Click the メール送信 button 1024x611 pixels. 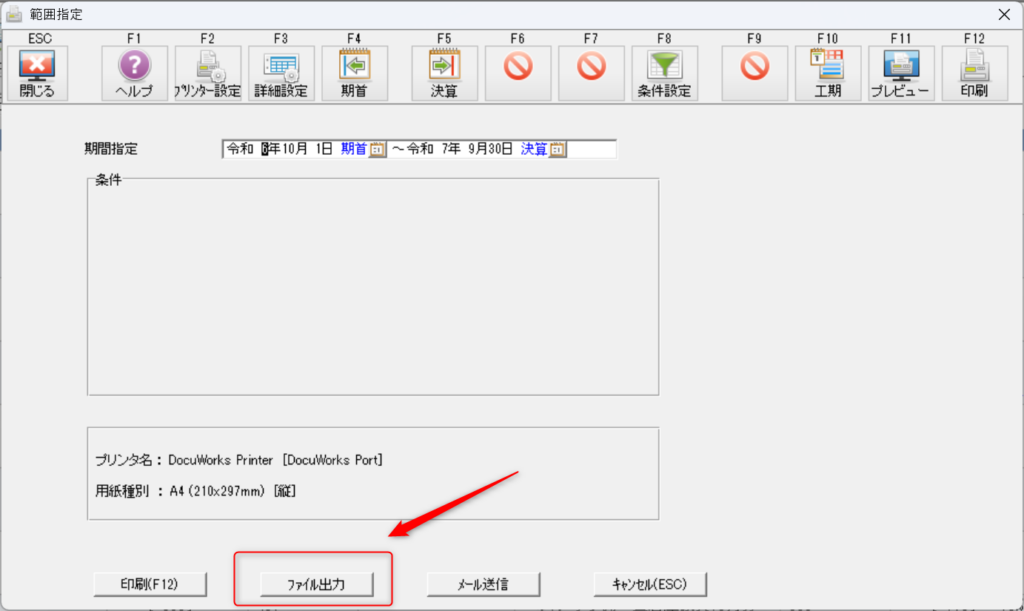pos(483,584)
